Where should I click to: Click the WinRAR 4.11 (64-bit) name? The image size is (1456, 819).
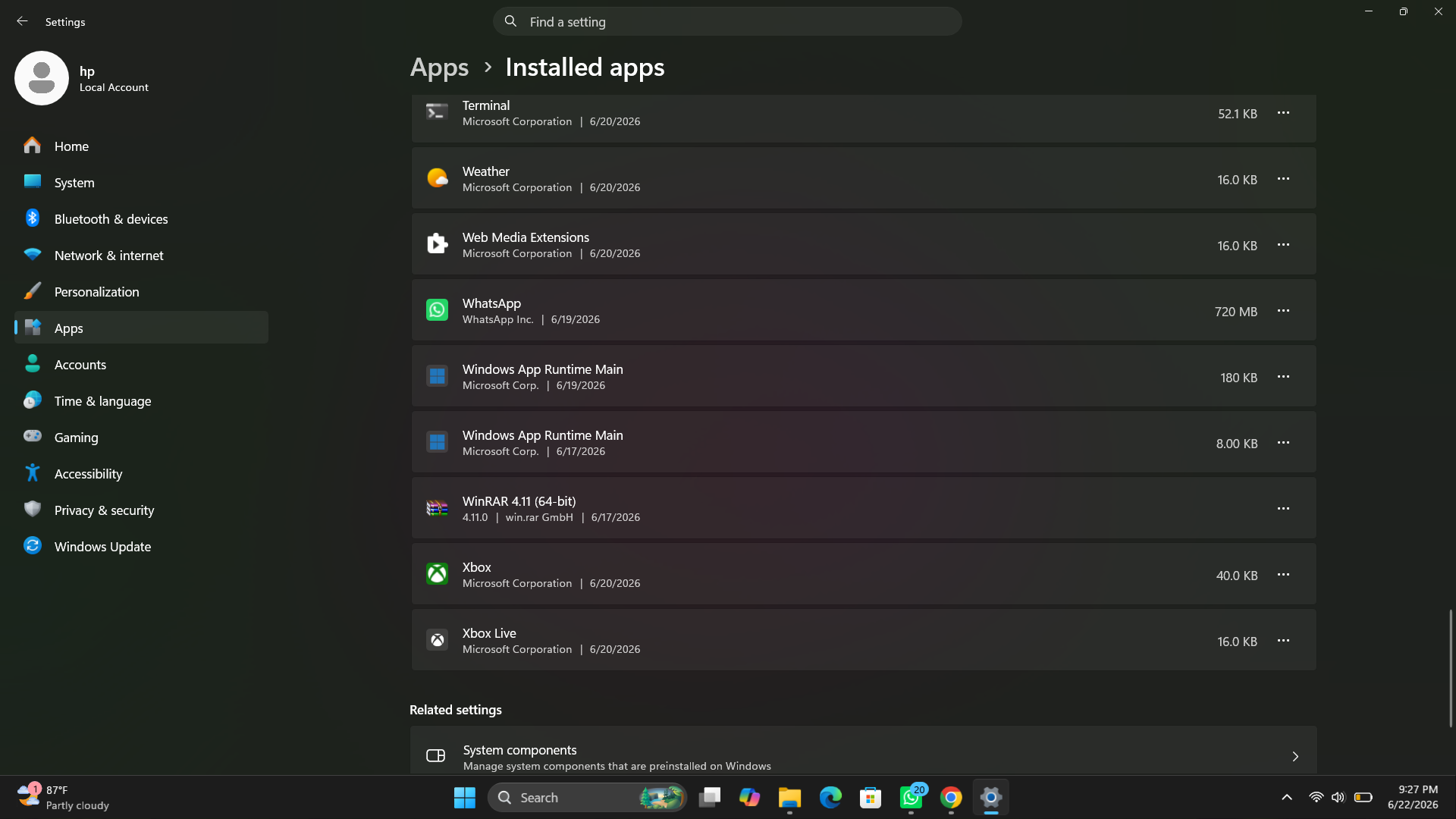click(519, 501)
